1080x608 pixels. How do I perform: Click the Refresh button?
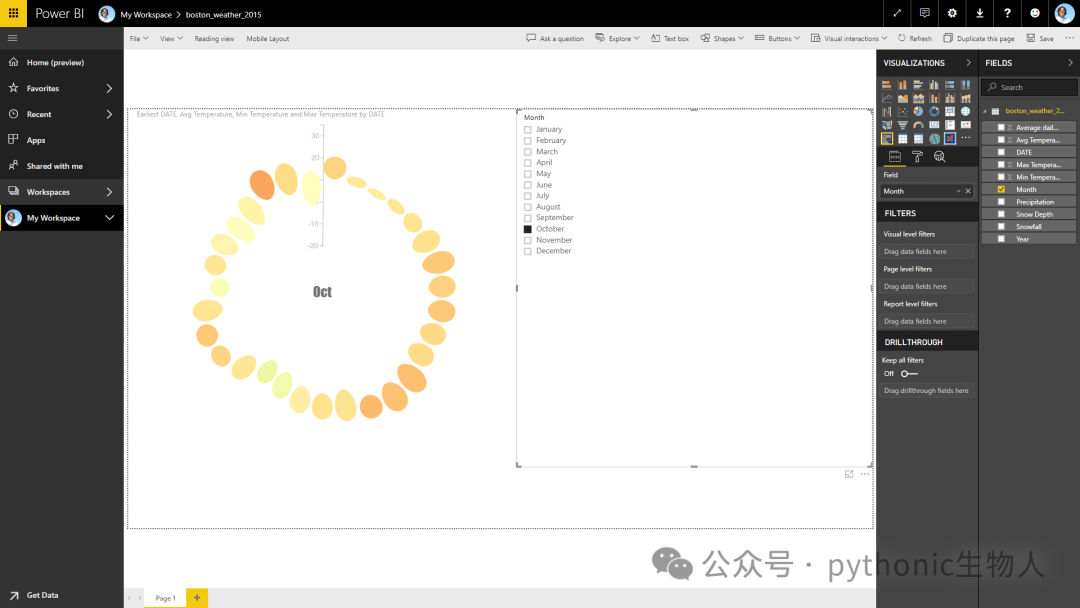tap(915, 39)
